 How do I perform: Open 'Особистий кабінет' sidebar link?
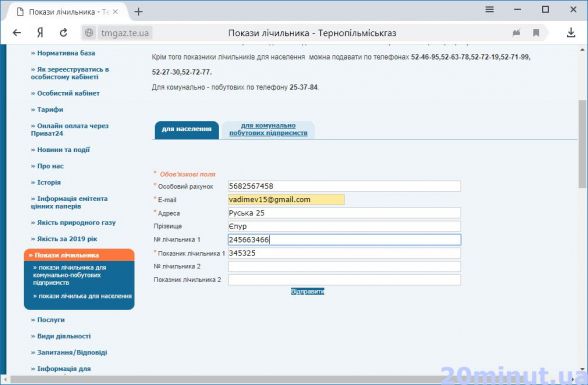(x=65, y=93)
